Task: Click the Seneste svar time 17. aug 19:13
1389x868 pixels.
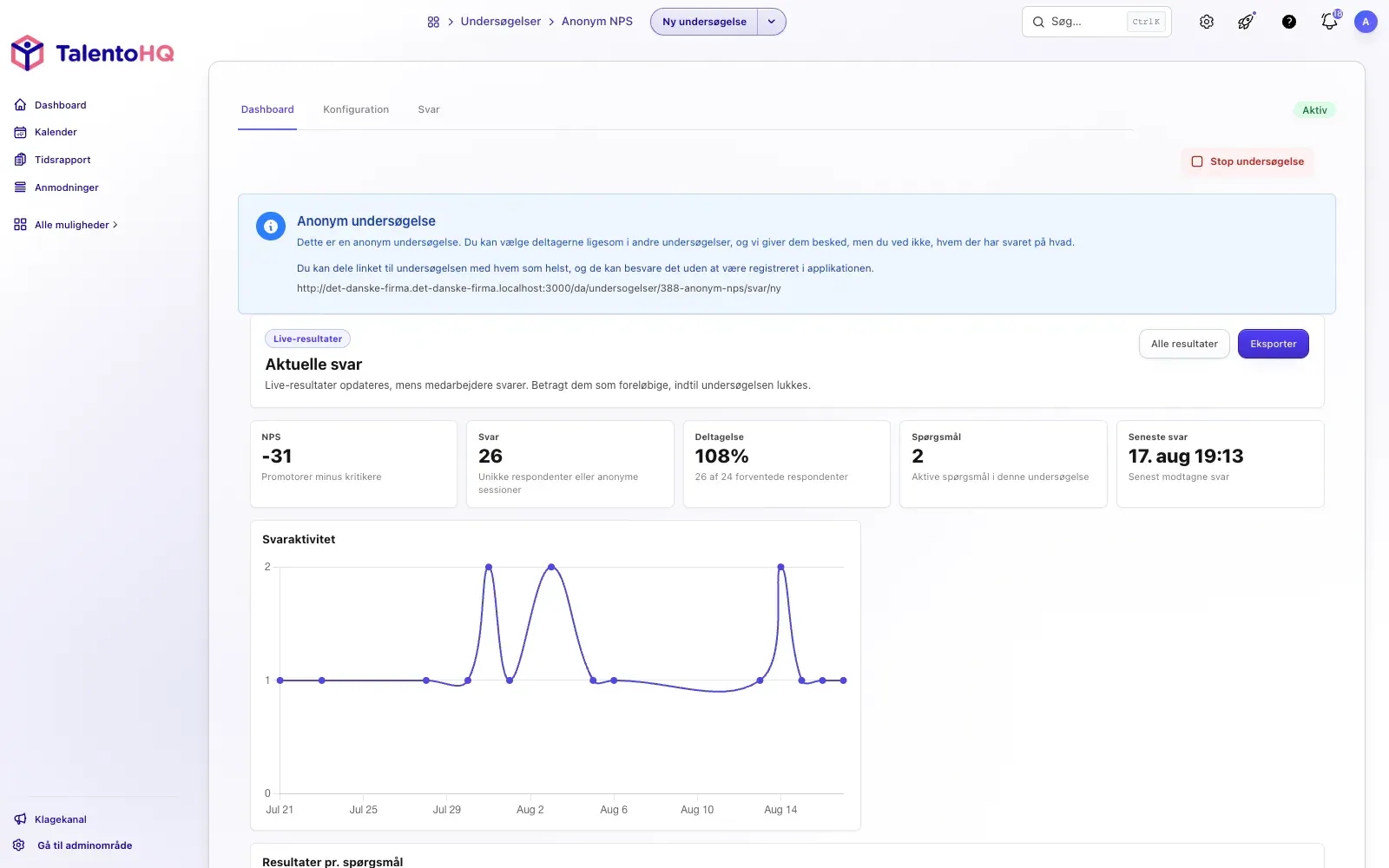Action: pyautogui.click(x=1186, y=457)
